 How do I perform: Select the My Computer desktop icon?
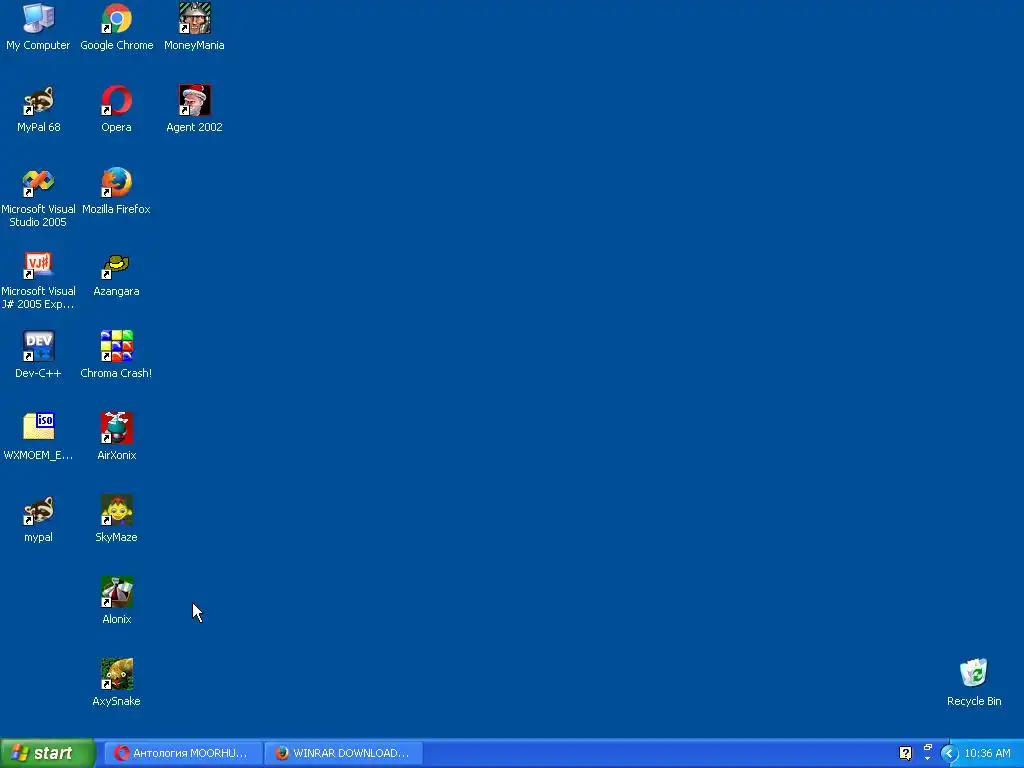[x=38, y=27]
